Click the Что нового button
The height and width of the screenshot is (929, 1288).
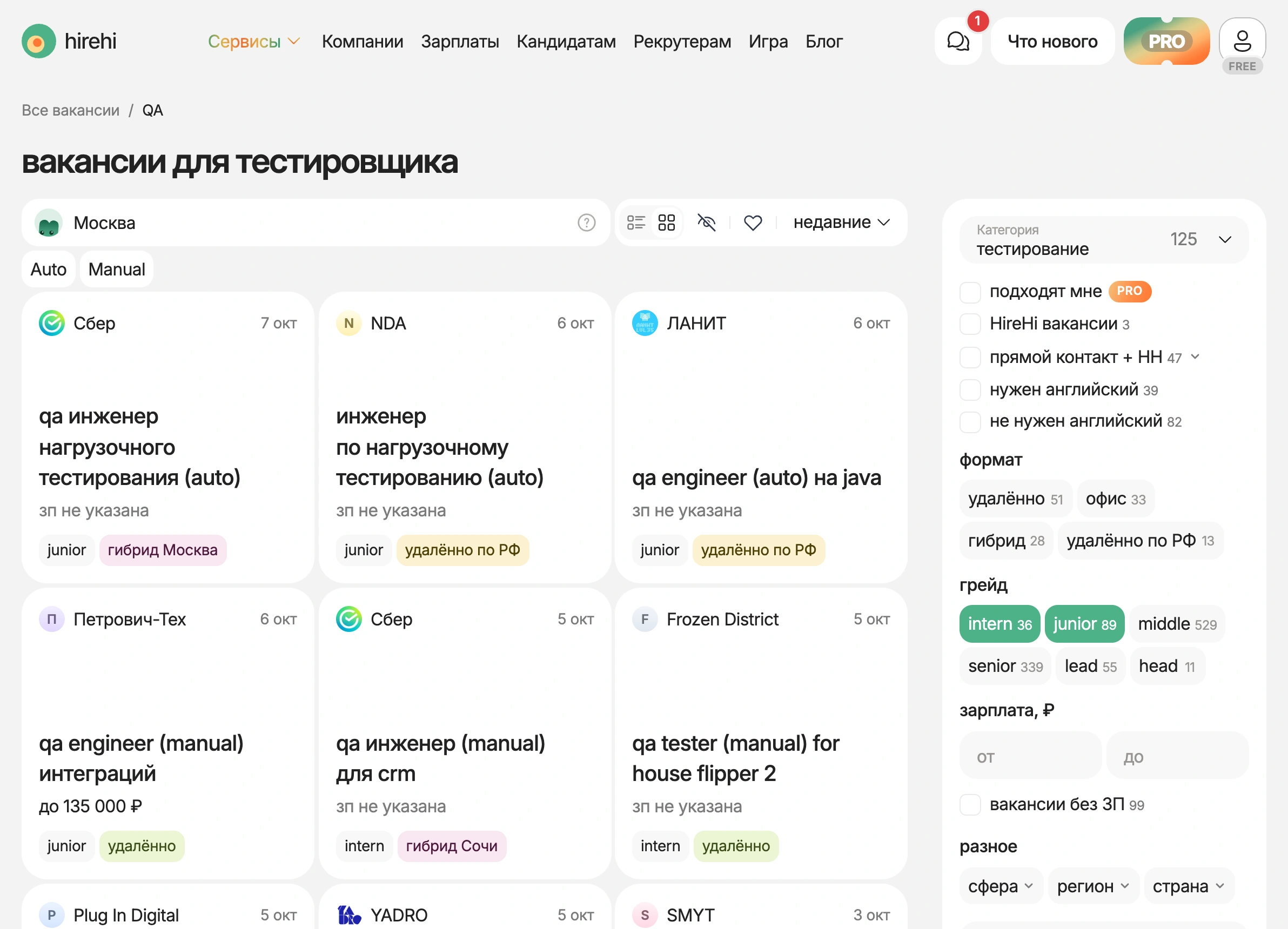(1052, 41)
